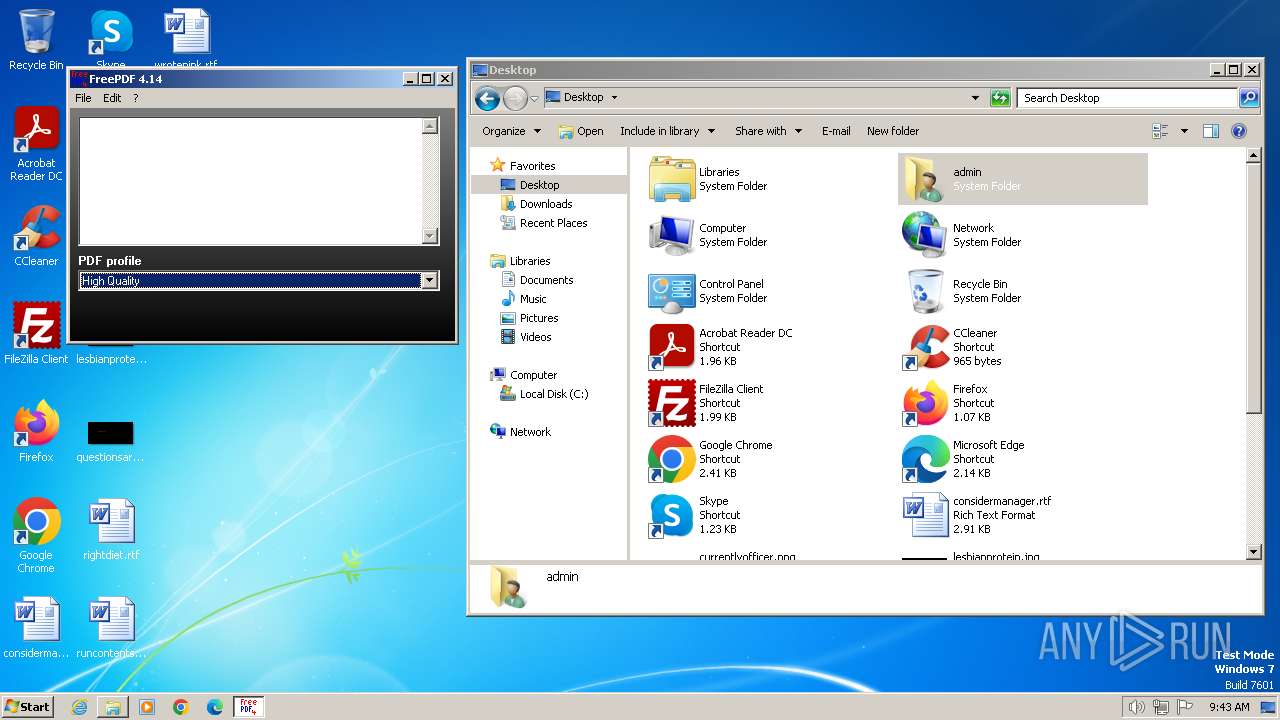This screenshot has height=720, width=1280.
Task: Open Internet Explorer from the taskbar
Action: coord(80,707)
